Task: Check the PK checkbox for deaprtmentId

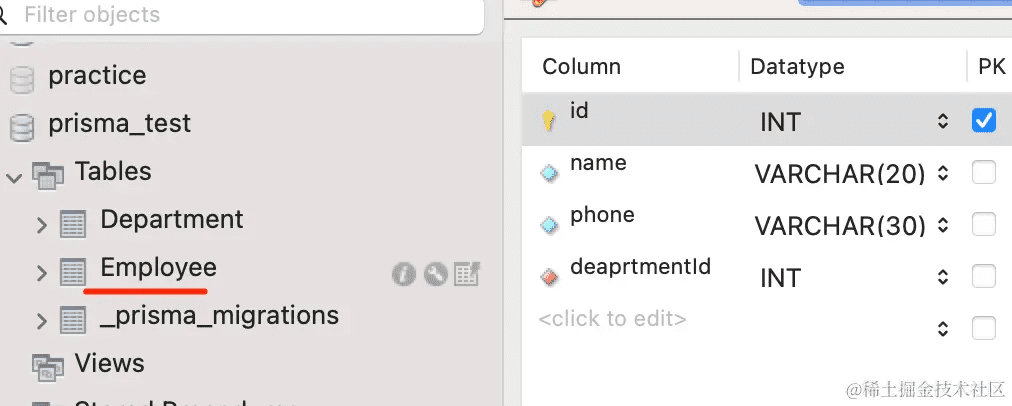Action: [x=984, y=277]
